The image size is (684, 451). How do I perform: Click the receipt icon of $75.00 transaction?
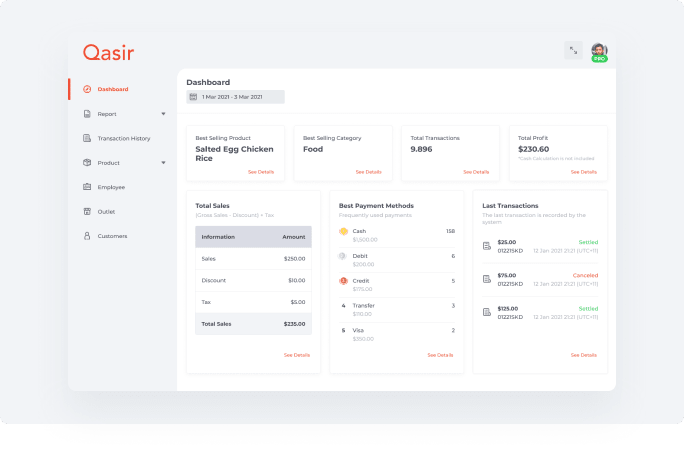[487, 279]
